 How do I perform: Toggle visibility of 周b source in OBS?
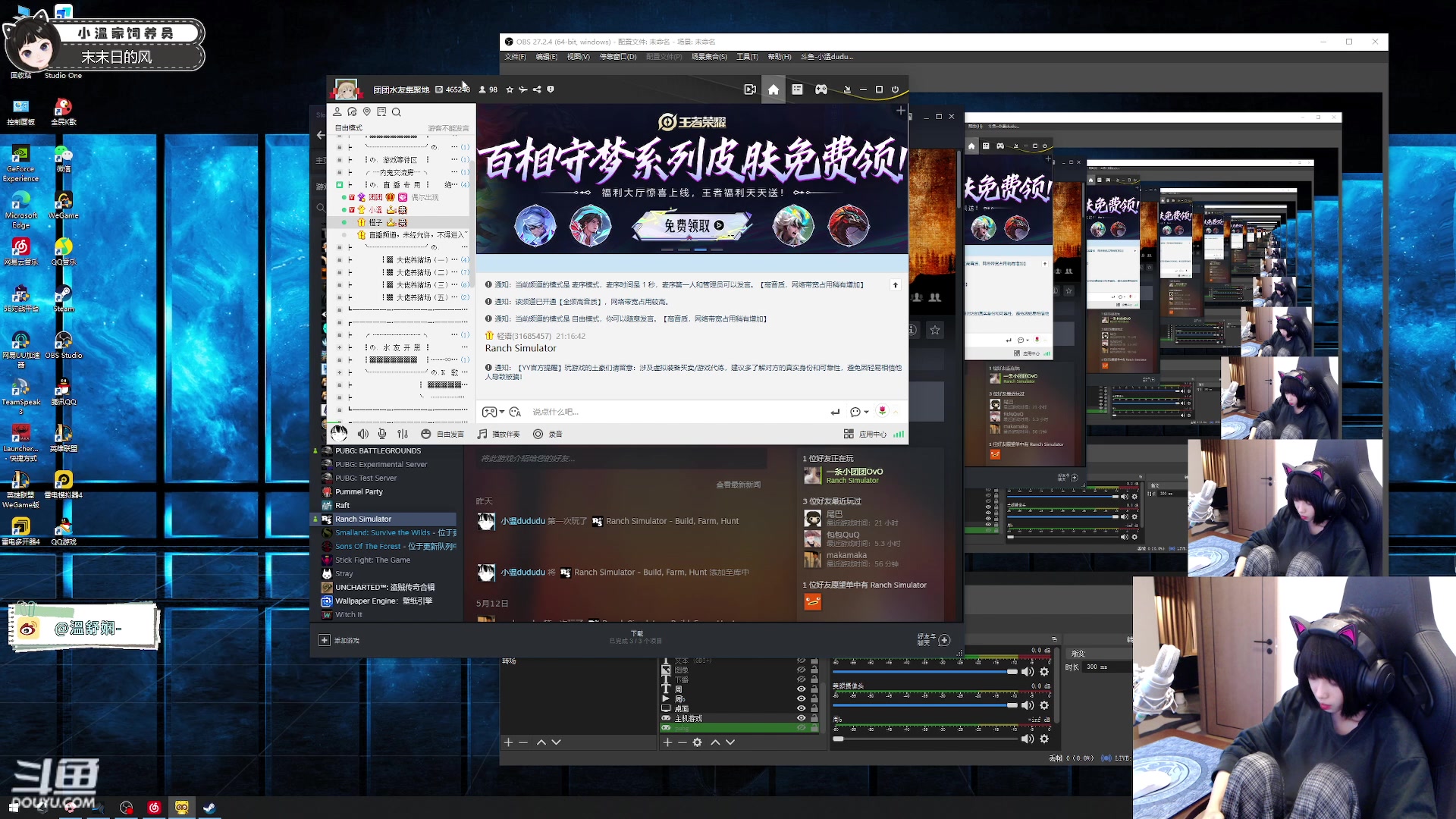coord(801,698)
